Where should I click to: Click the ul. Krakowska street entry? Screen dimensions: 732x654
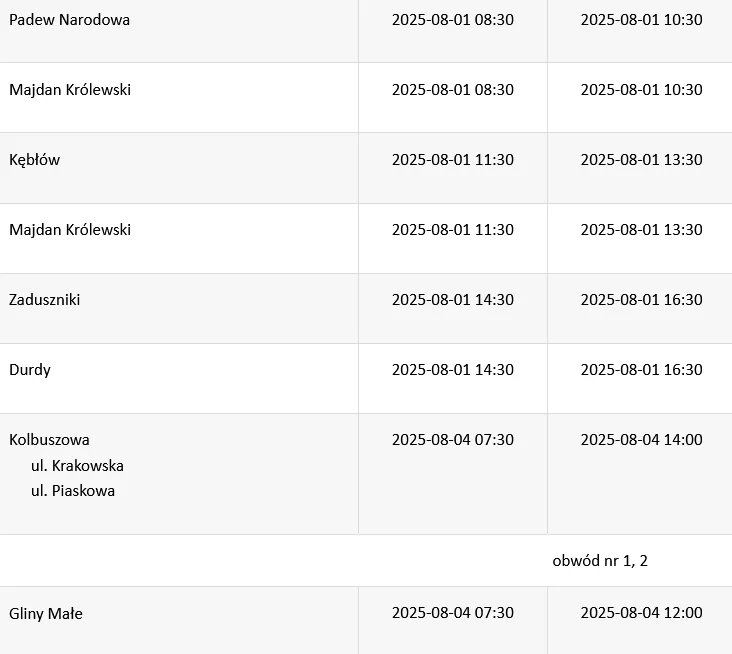pos(77,466)
